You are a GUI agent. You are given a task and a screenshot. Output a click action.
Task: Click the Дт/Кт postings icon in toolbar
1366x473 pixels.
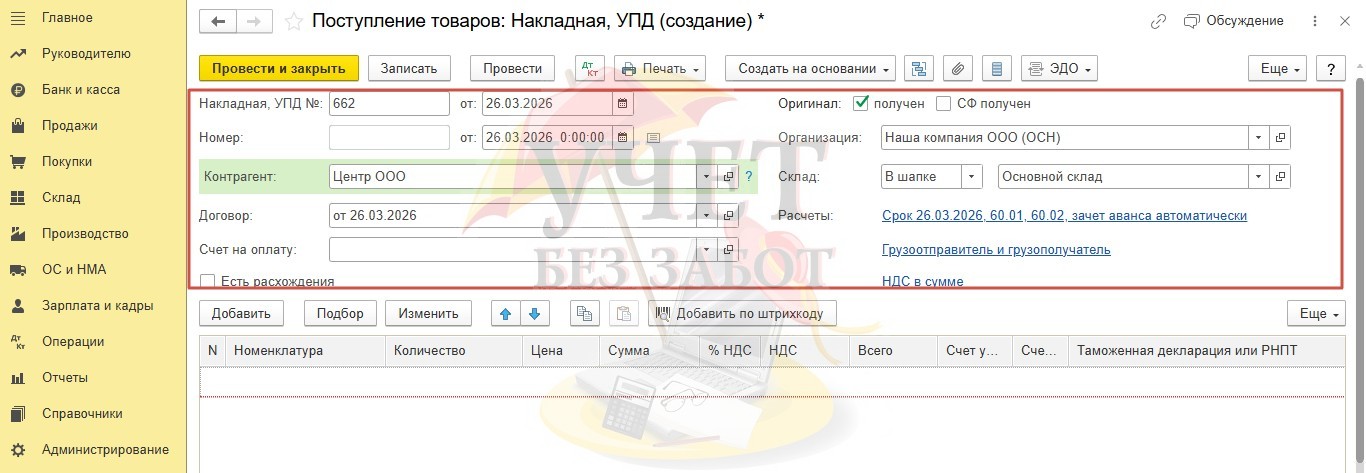[x=590, y=68]
